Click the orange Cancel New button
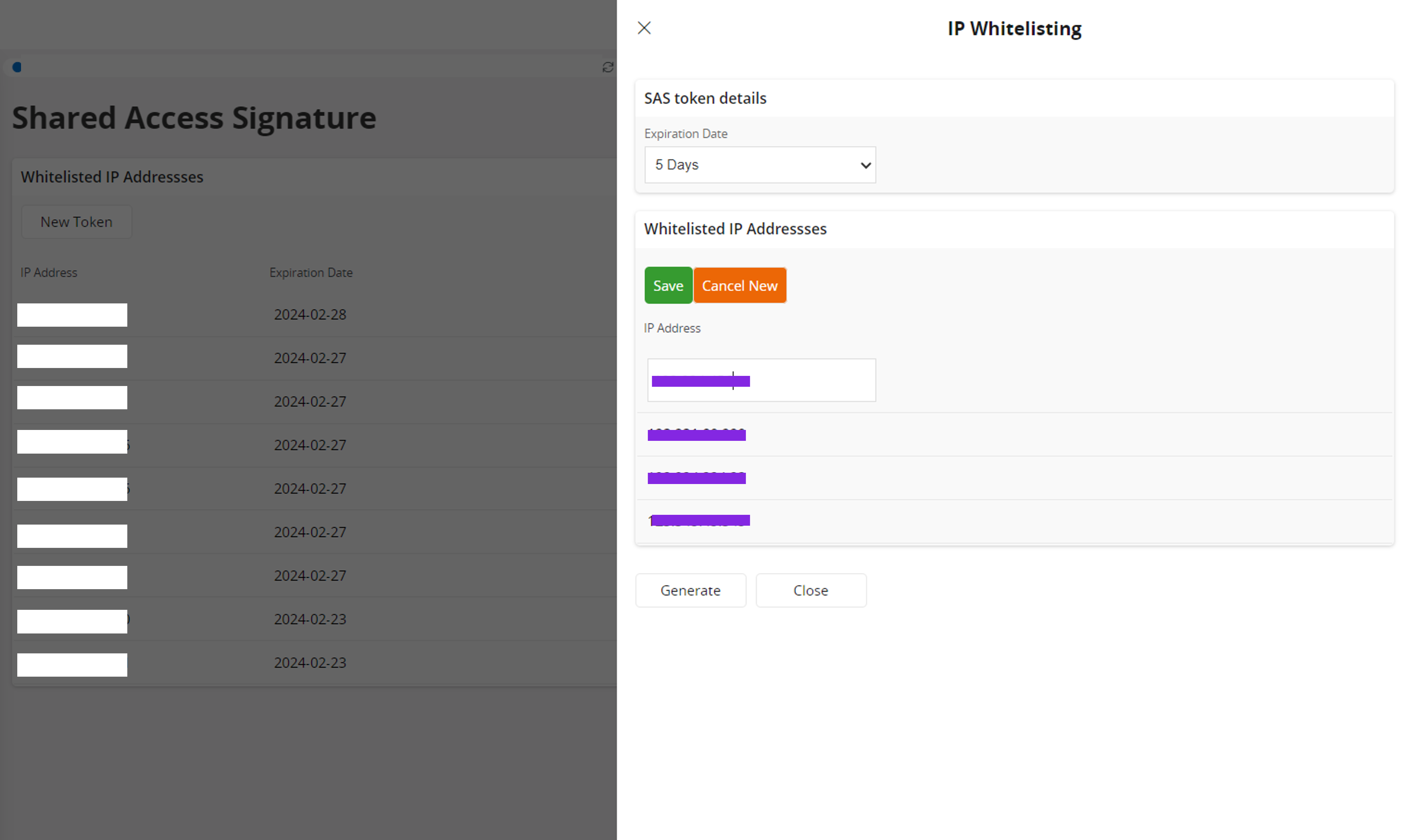 pyautogui.click(x=740, y=285)
